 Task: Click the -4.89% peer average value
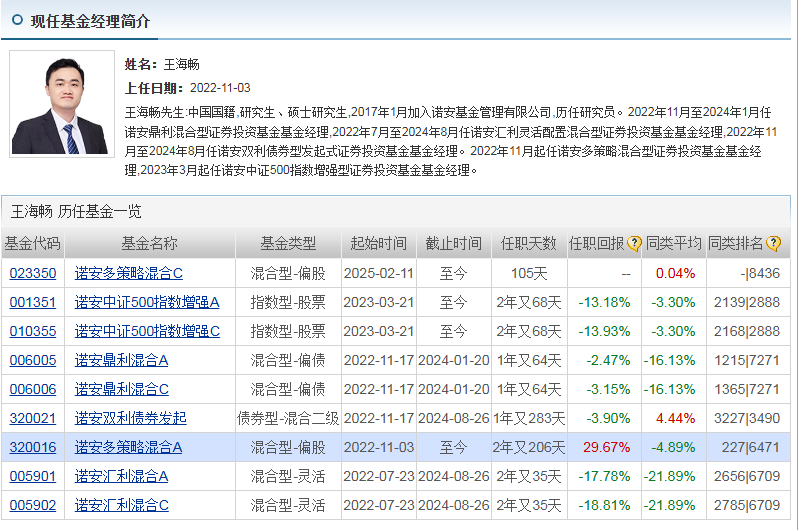[x=673, y=448]
